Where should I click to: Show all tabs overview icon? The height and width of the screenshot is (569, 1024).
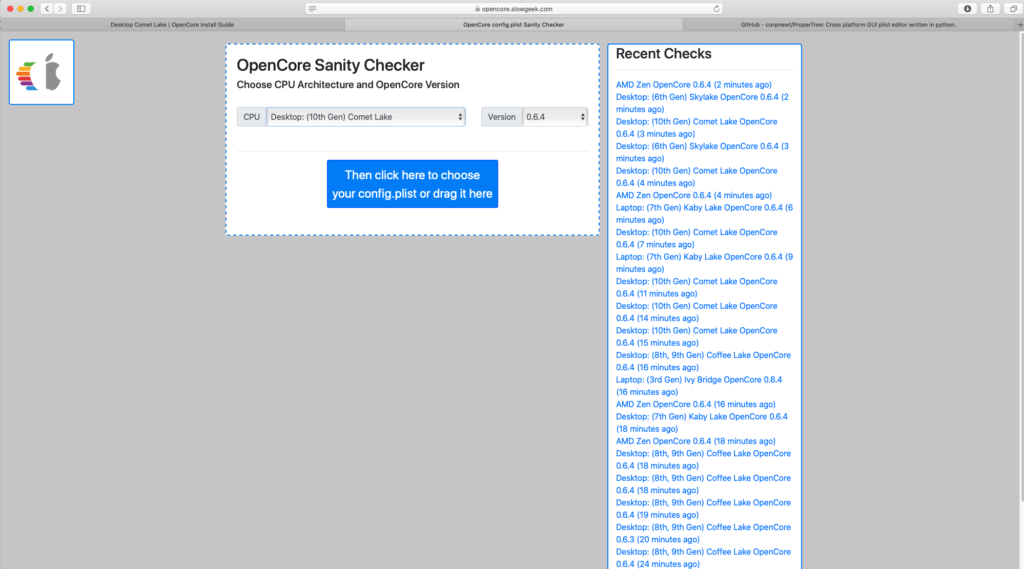tap(1013, 8)
